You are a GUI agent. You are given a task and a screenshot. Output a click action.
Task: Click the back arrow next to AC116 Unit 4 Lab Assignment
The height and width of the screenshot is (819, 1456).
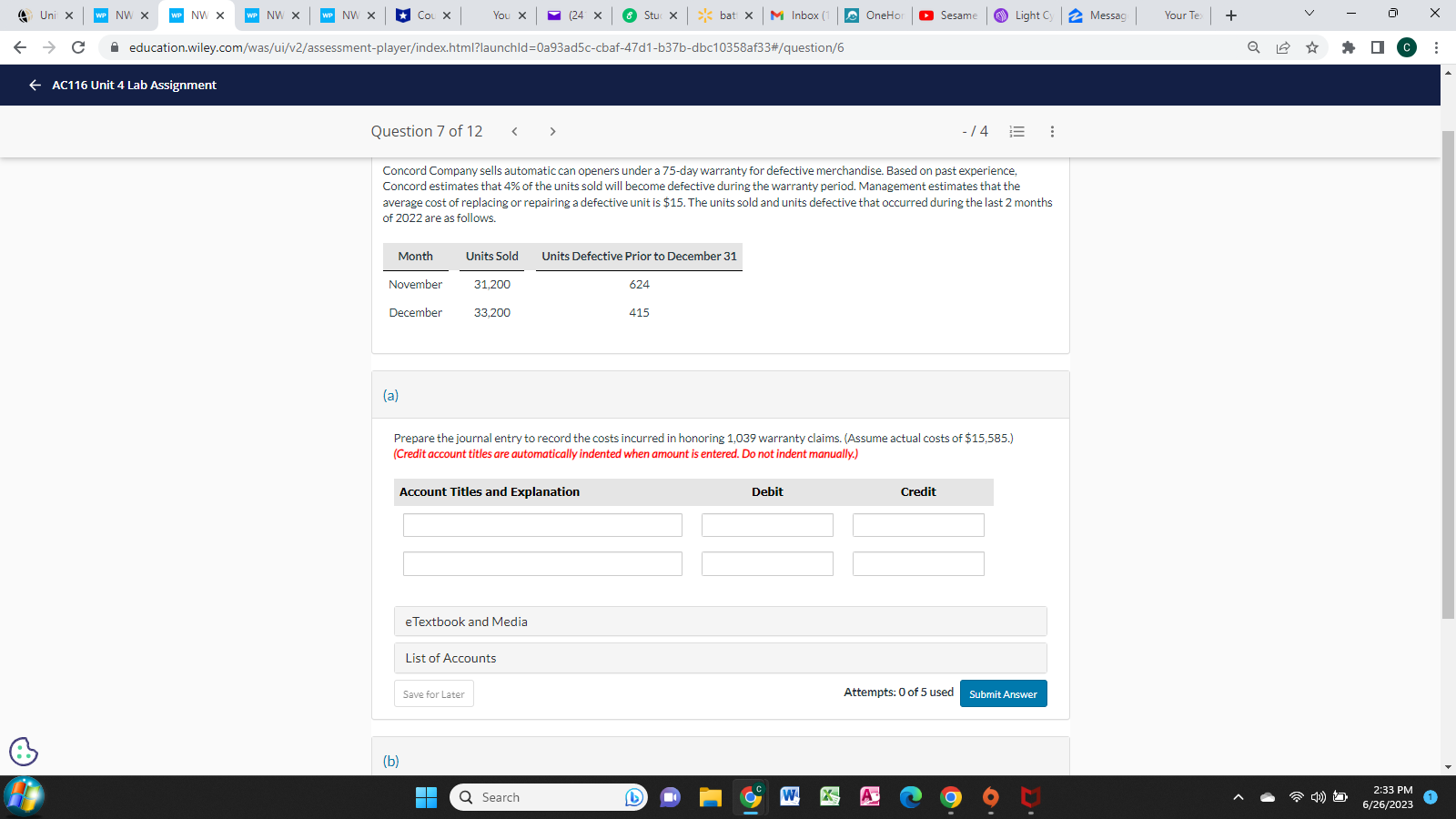point(34,85)
